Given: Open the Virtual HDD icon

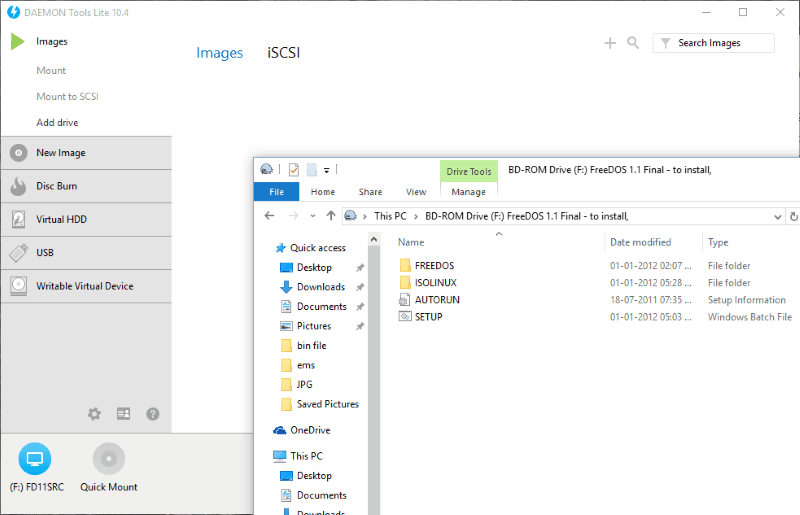Looking at the screenshot, I should pos(18,219).
